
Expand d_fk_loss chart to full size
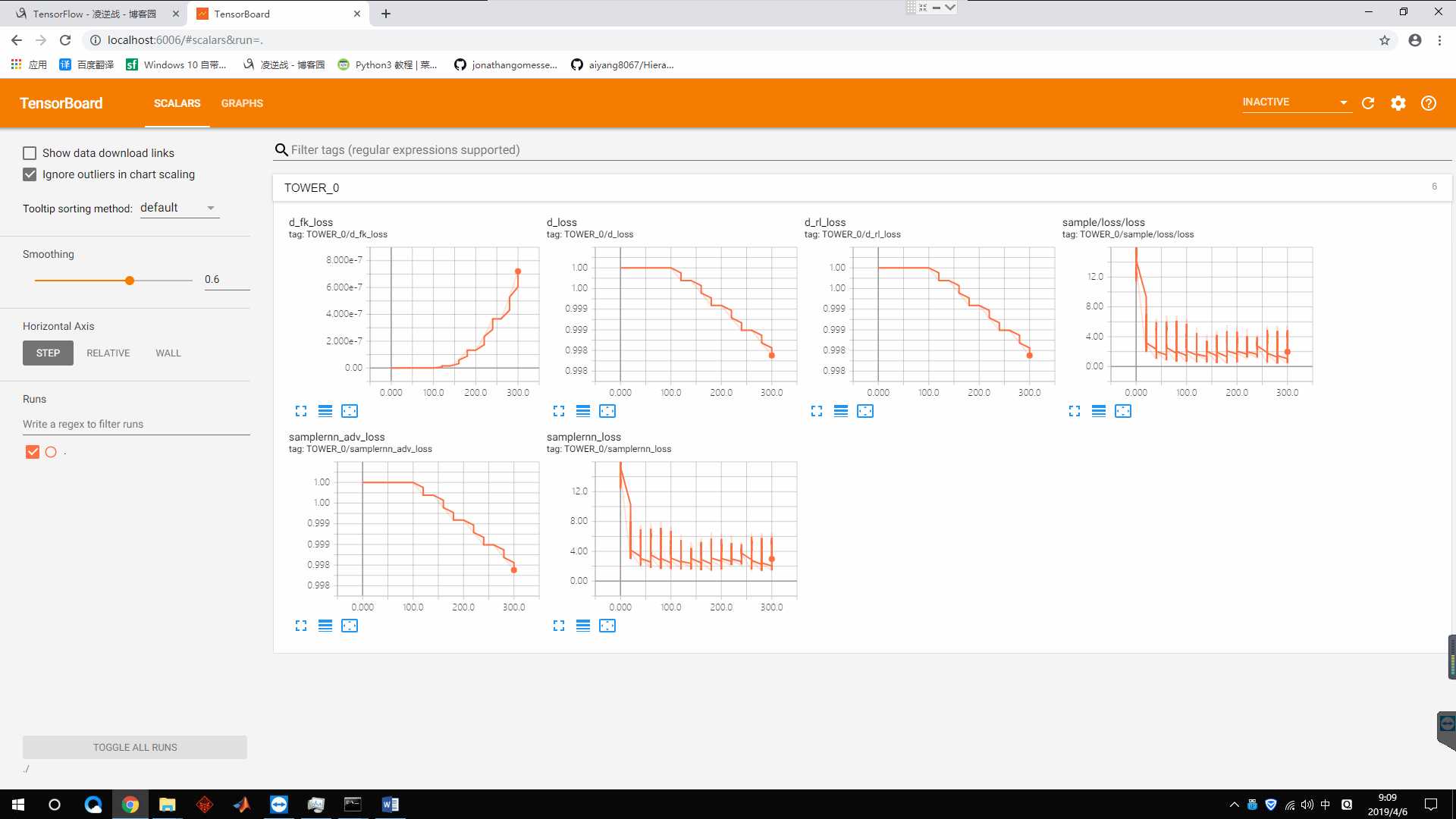point(301,411)
